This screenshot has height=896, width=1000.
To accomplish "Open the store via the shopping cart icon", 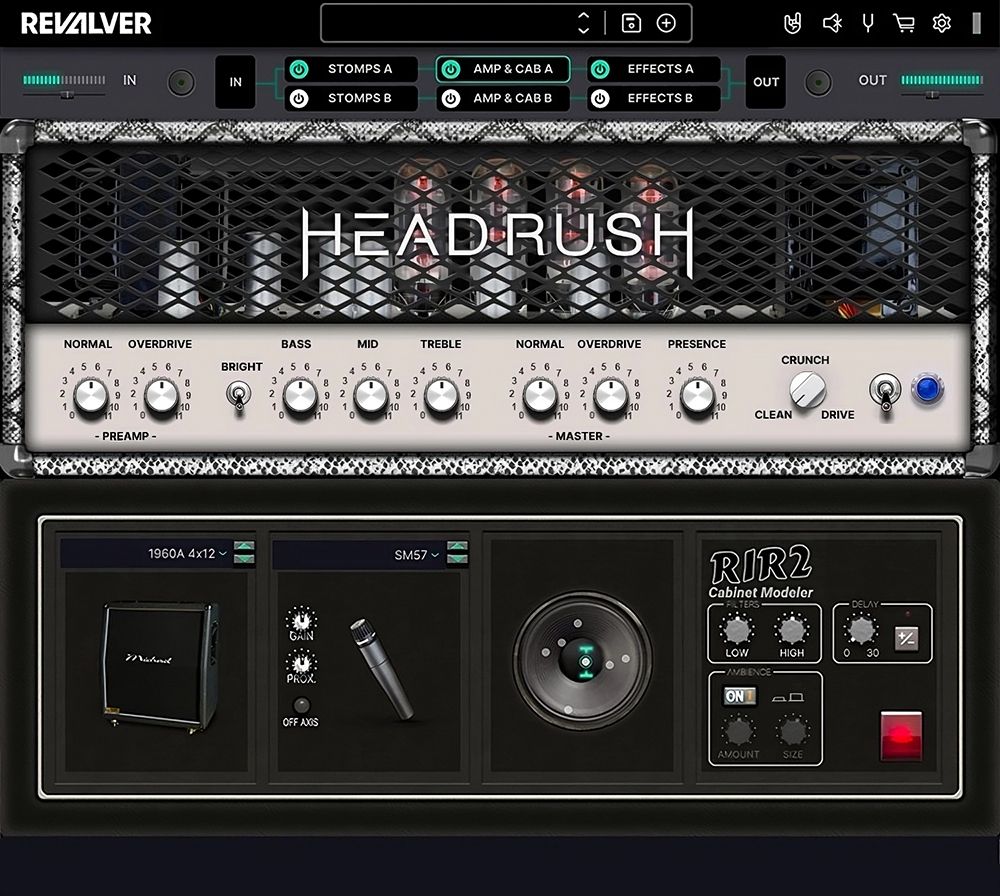I will (903, 22).
